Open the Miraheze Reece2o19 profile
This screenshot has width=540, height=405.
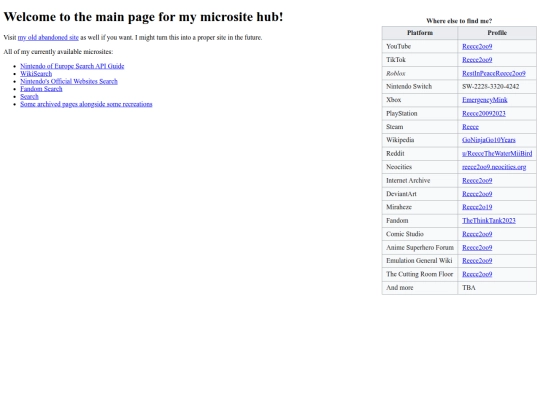tap(477, 207)
